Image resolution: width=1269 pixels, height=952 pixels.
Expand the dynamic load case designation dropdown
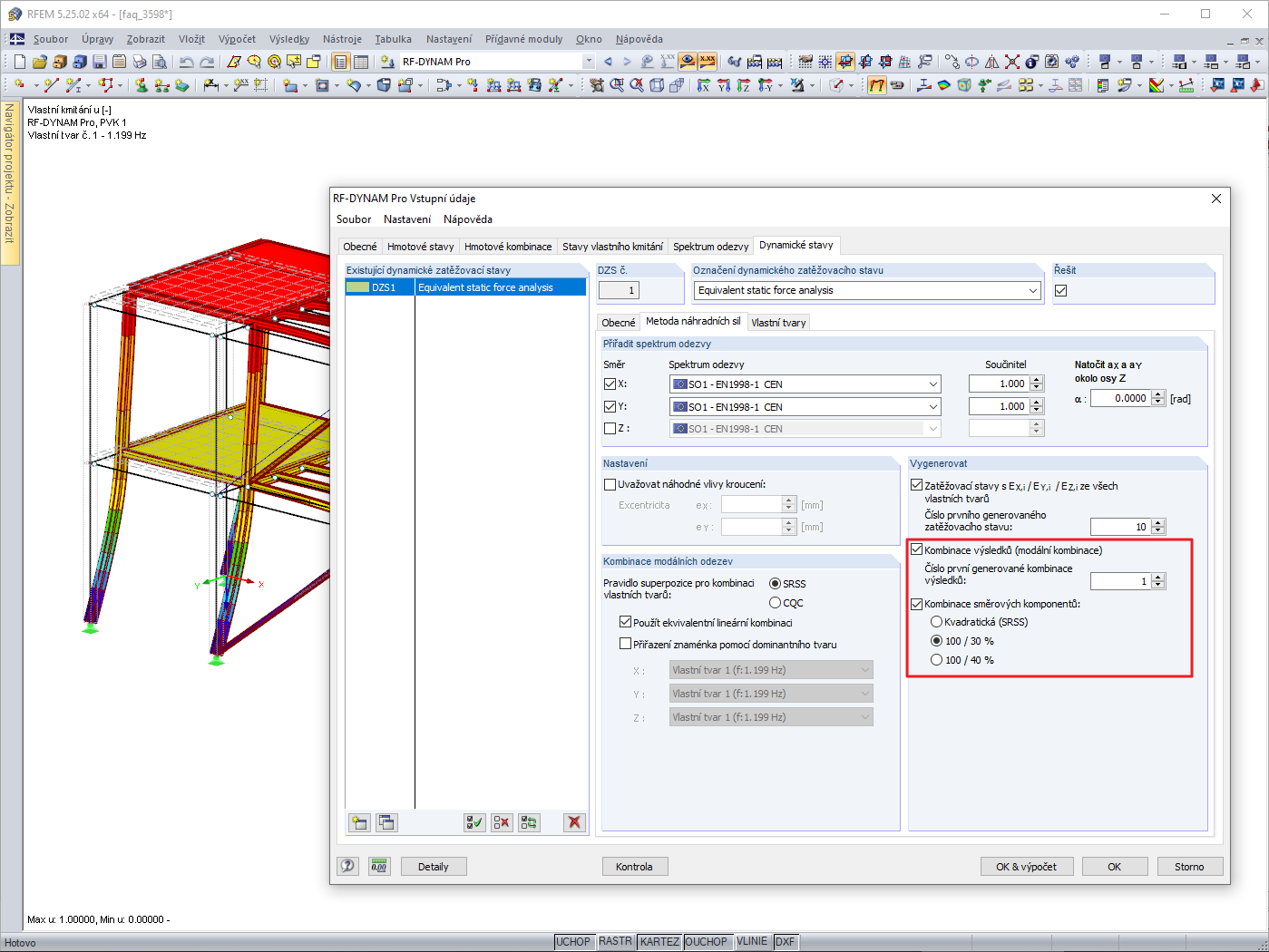[x=1033, y=290]
